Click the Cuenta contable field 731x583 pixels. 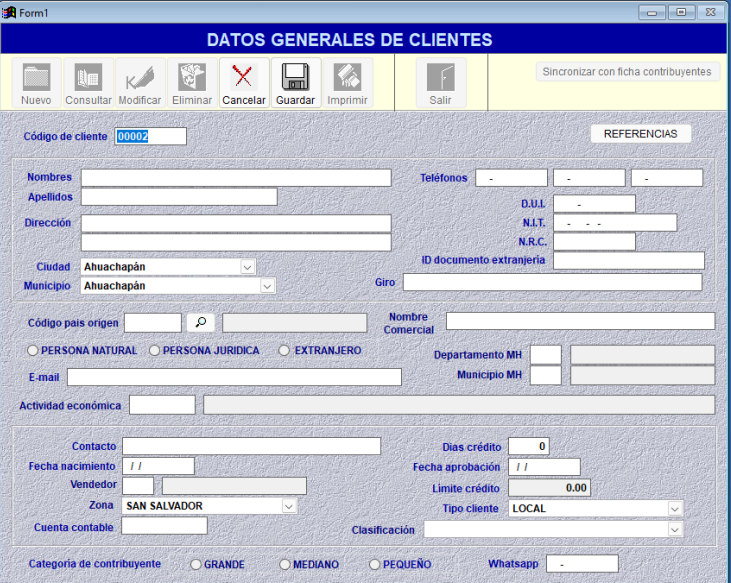pyautogui.click(x=165, y=526)
